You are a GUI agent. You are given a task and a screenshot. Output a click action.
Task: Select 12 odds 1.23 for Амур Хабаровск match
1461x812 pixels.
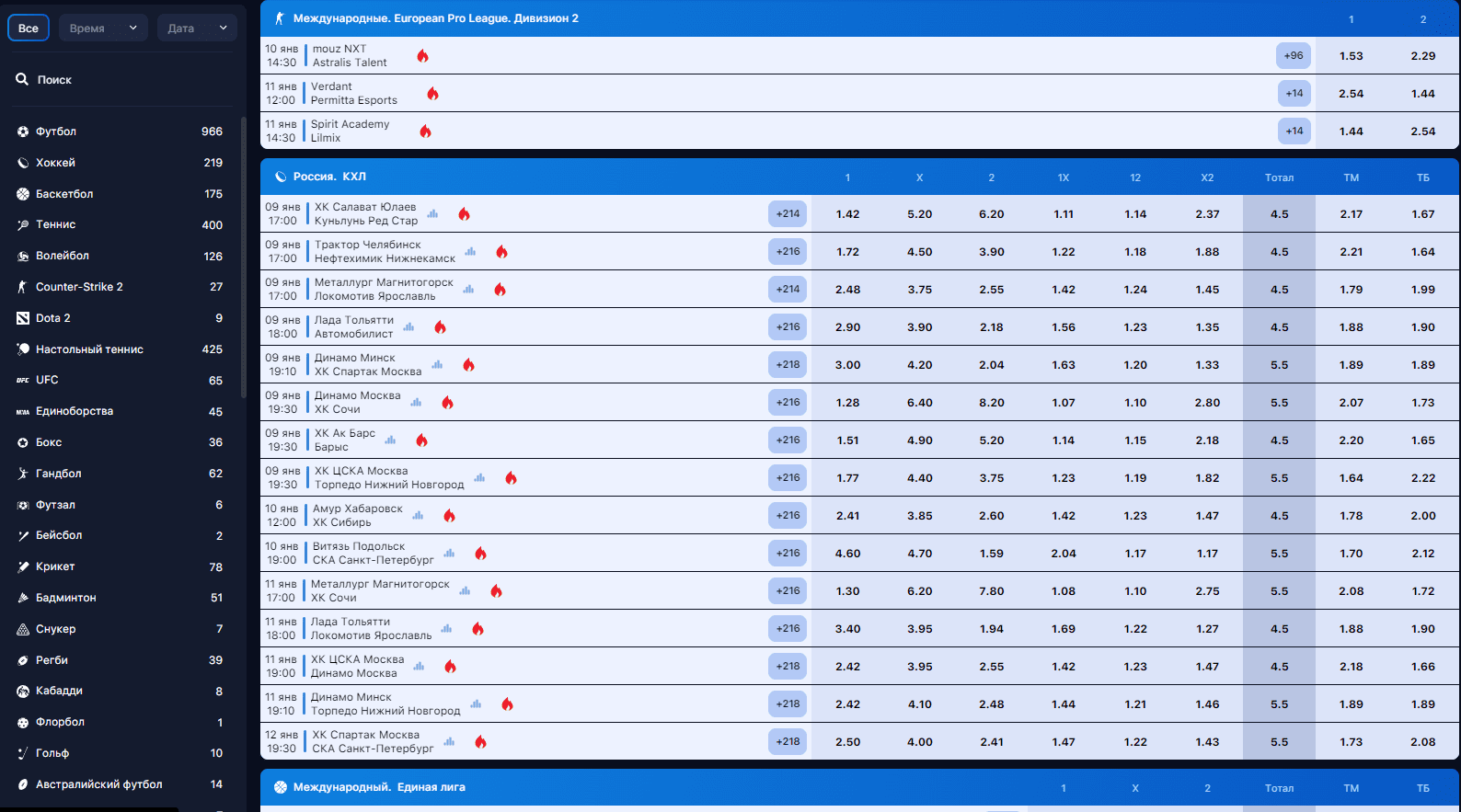tap(1135, 516)
